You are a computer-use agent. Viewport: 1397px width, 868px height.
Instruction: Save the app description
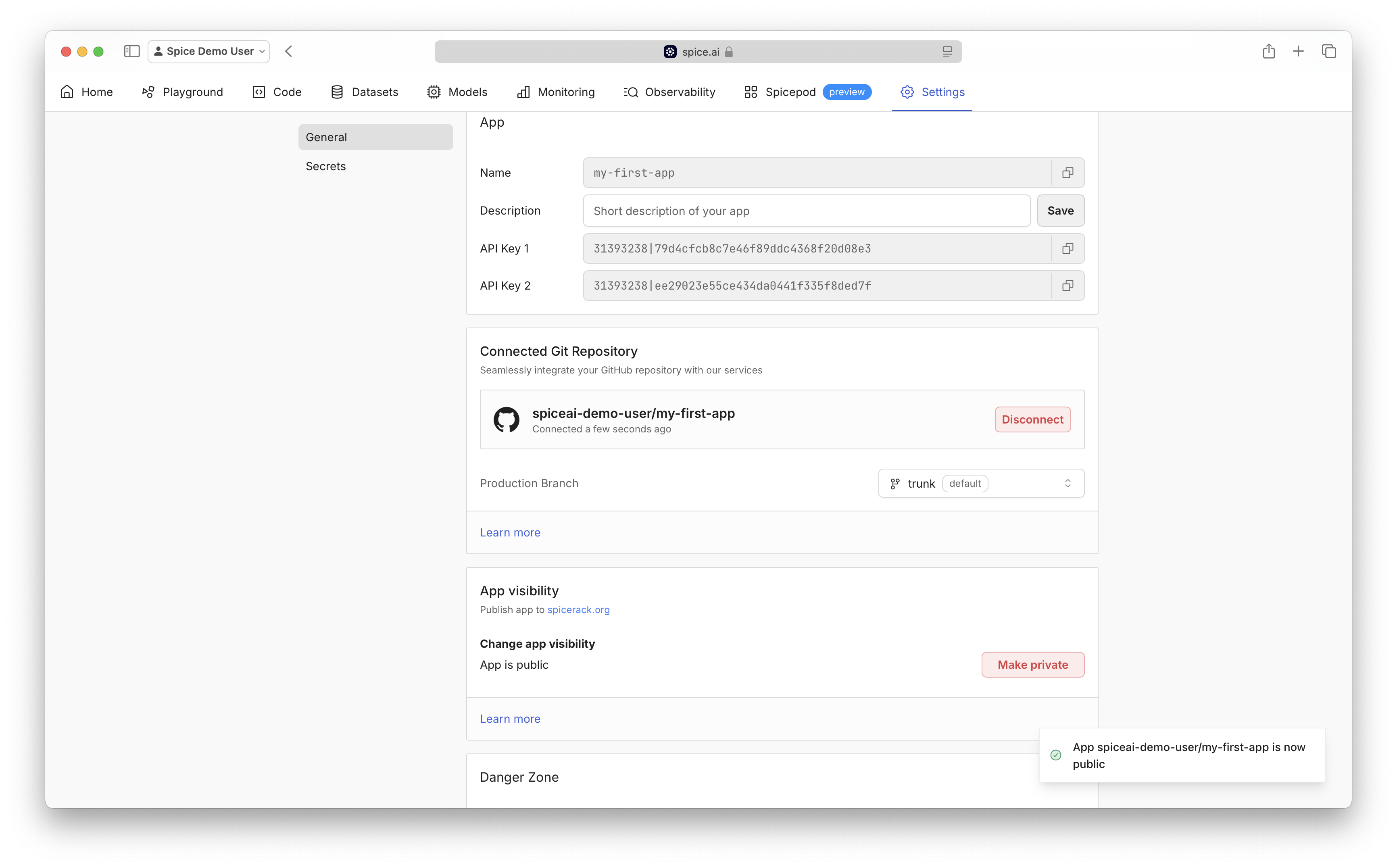[x=1060, y=211]
